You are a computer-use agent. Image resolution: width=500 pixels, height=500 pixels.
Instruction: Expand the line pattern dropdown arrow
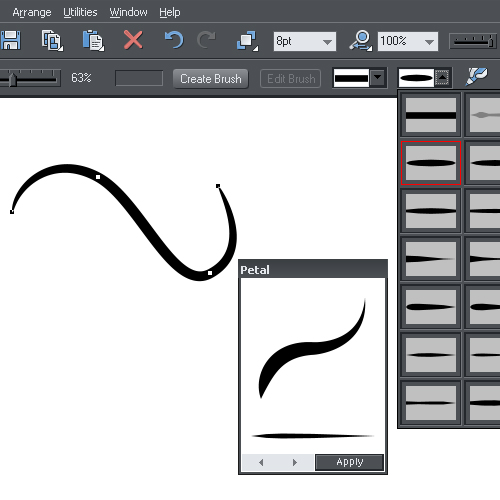378,78
